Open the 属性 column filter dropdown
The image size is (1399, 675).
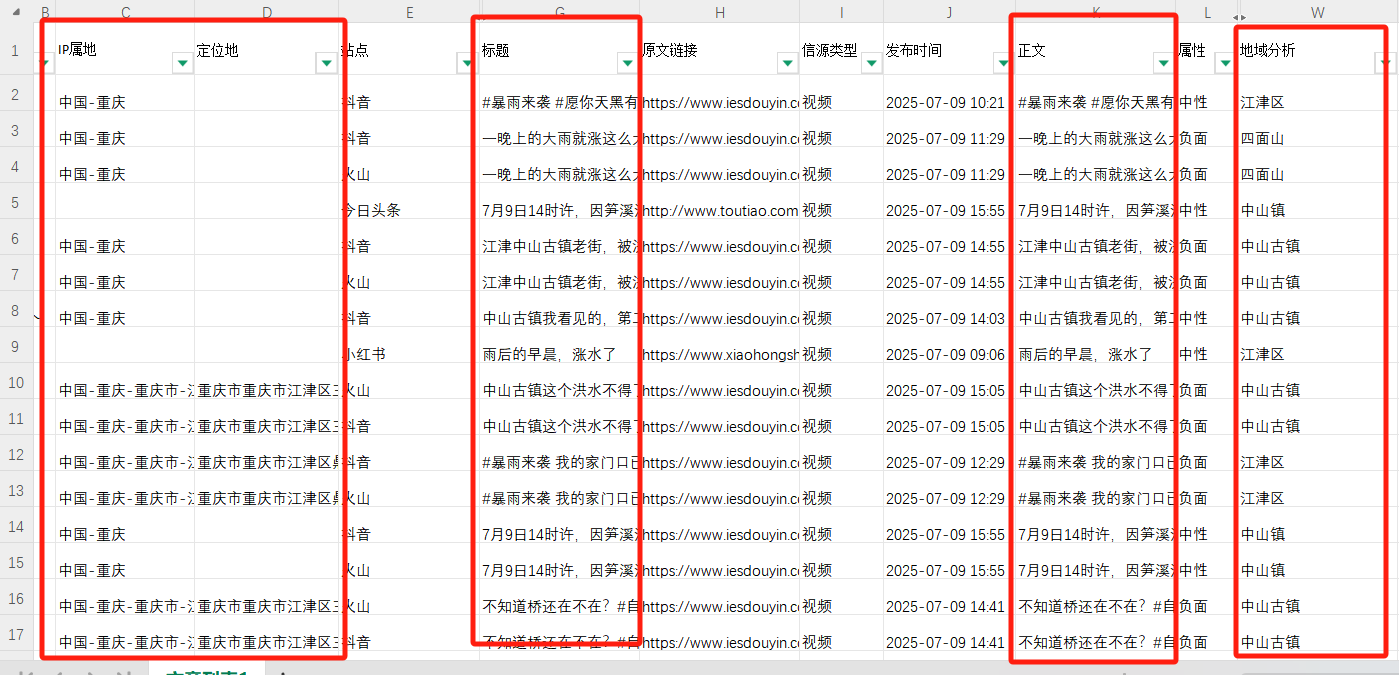tap(1224, 63)
